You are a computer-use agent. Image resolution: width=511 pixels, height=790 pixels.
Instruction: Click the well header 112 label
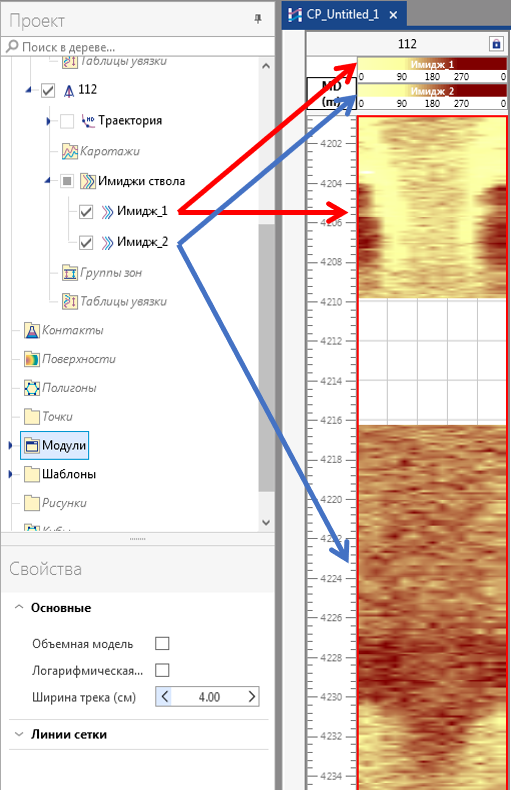(407, 44)
